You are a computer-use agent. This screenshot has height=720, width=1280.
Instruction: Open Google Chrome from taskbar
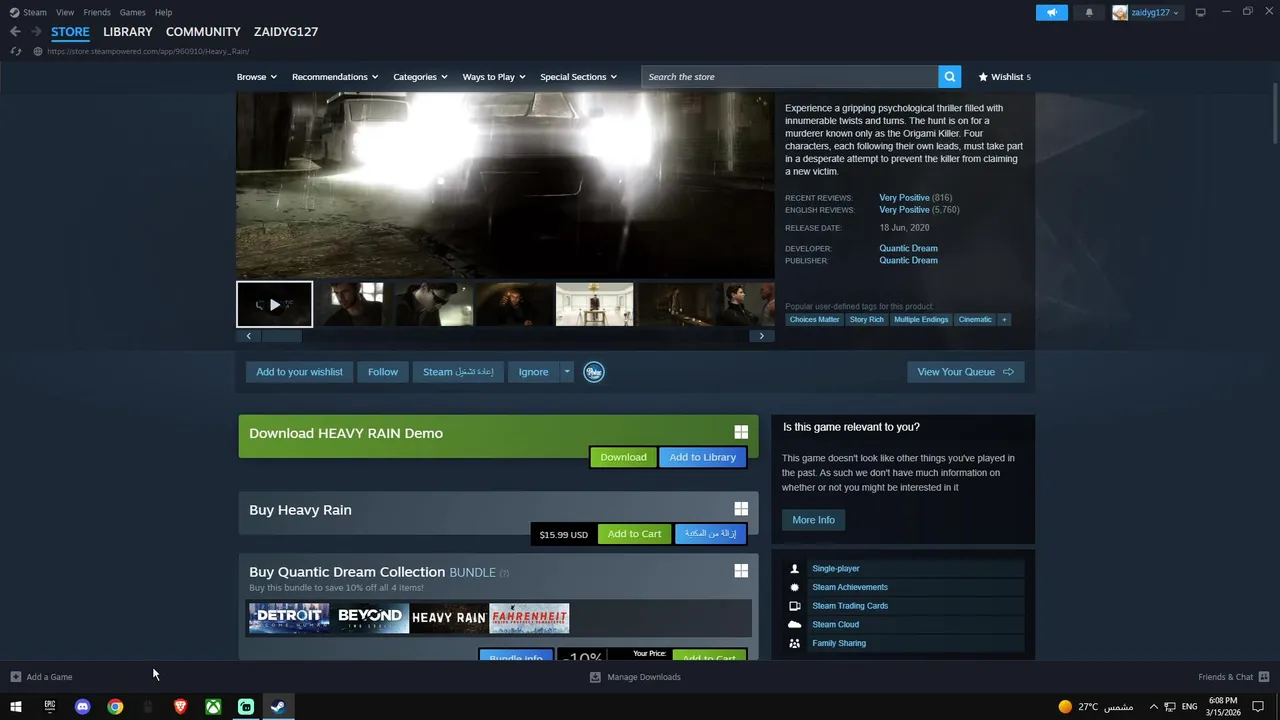pyautogui.click(x=115, y=707)
